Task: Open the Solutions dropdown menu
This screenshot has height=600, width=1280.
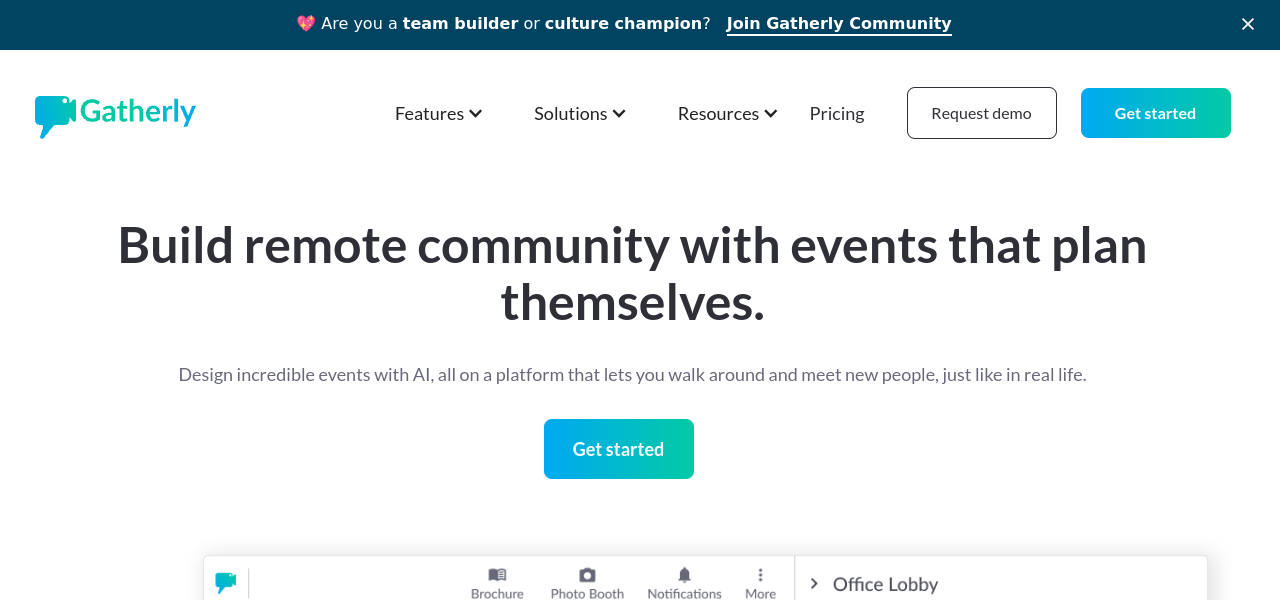Action: click(x=579, y=113)
